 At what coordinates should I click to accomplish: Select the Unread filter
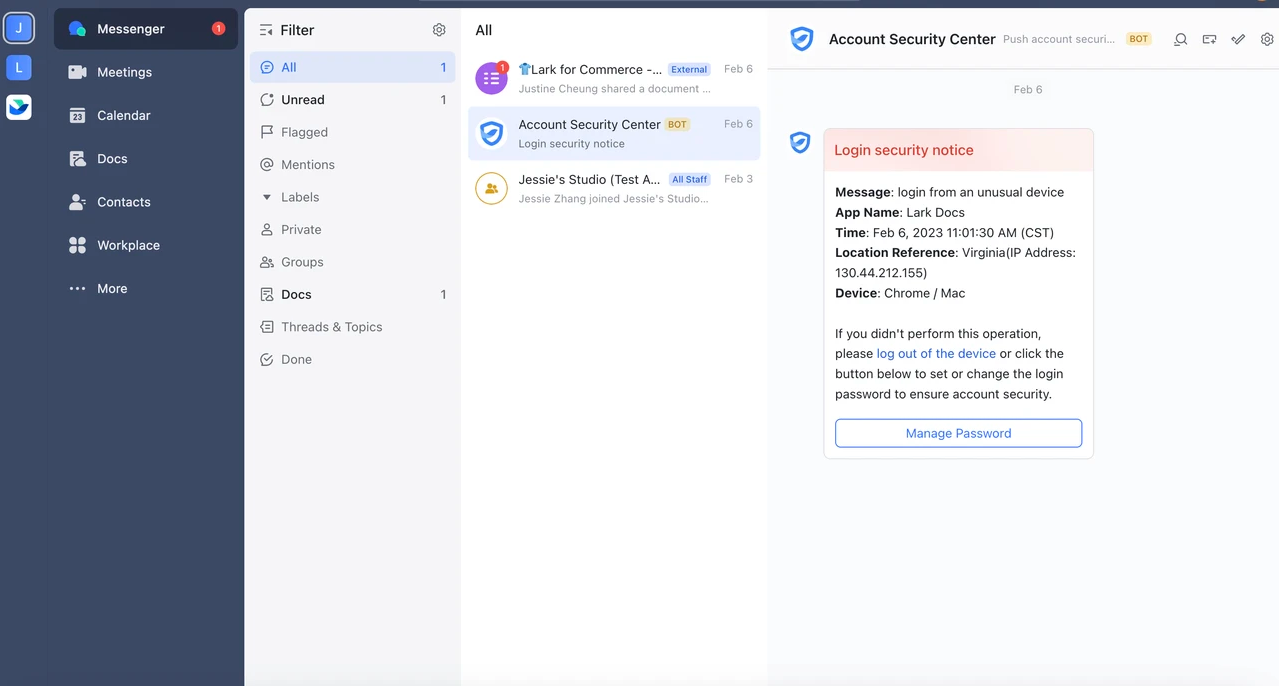click(303, 100)
